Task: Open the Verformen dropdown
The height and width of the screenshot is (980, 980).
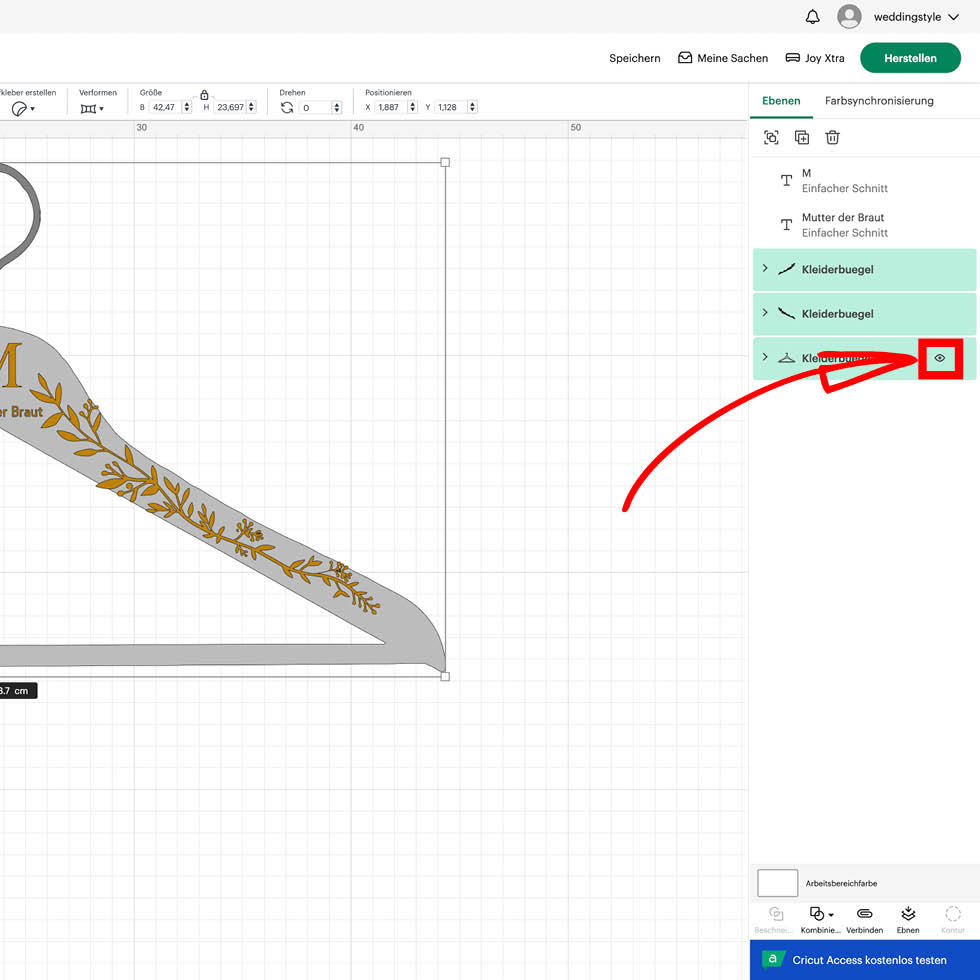Action: (92, 108)
